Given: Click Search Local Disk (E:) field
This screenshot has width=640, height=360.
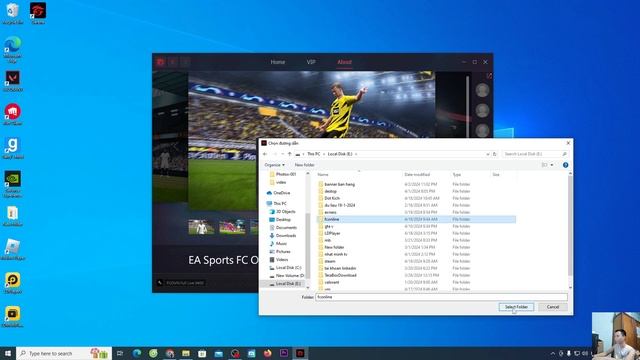Looking at the screenshot, I should [535, 154].
